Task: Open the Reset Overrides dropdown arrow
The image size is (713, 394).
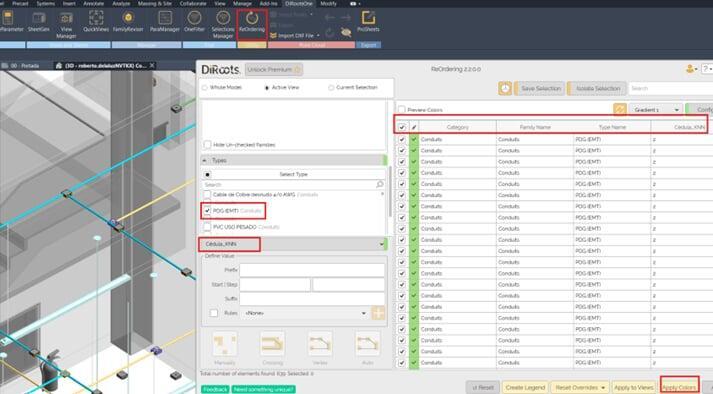Action: pyautogui.click(x=603, y=388)
